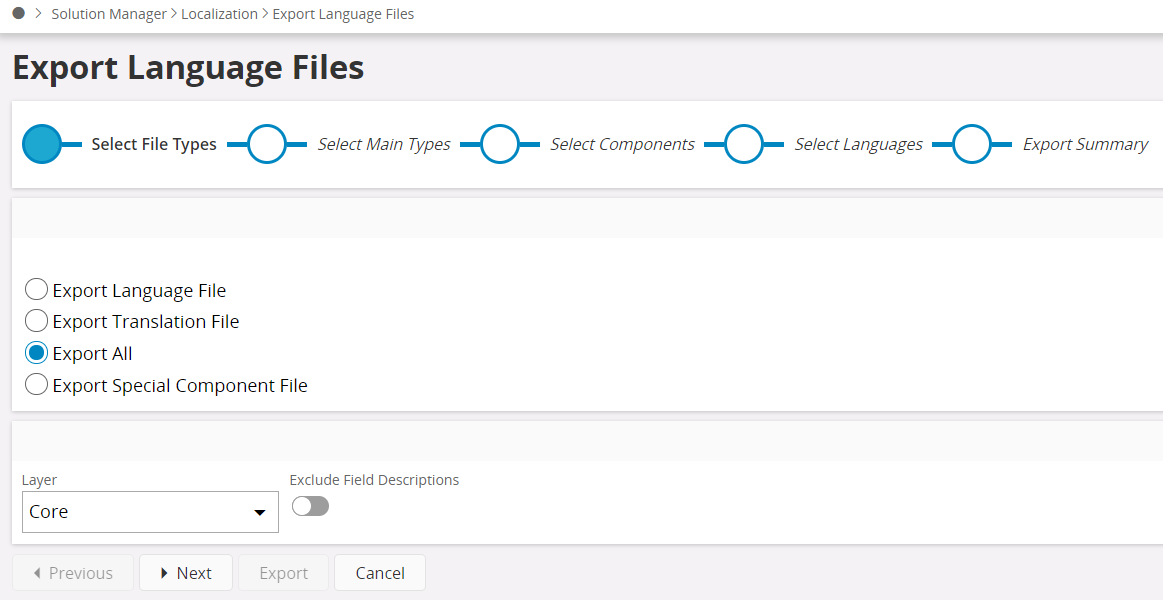1163x600 pixels.
Task: Choose the Export Translation File option
Action: point(37,321)
